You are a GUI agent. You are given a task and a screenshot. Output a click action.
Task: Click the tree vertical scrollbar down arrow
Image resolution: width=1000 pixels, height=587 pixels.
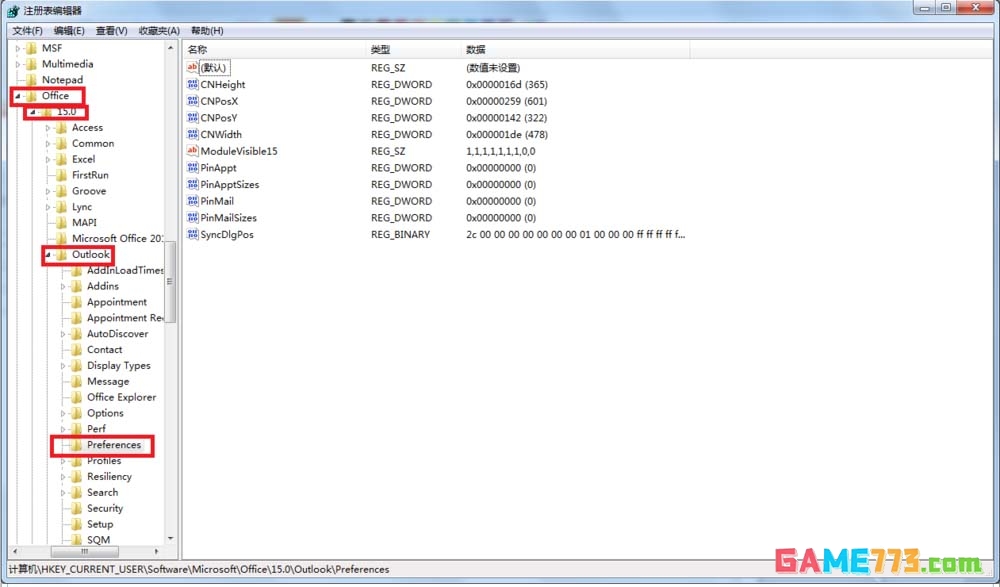(170, 537)
